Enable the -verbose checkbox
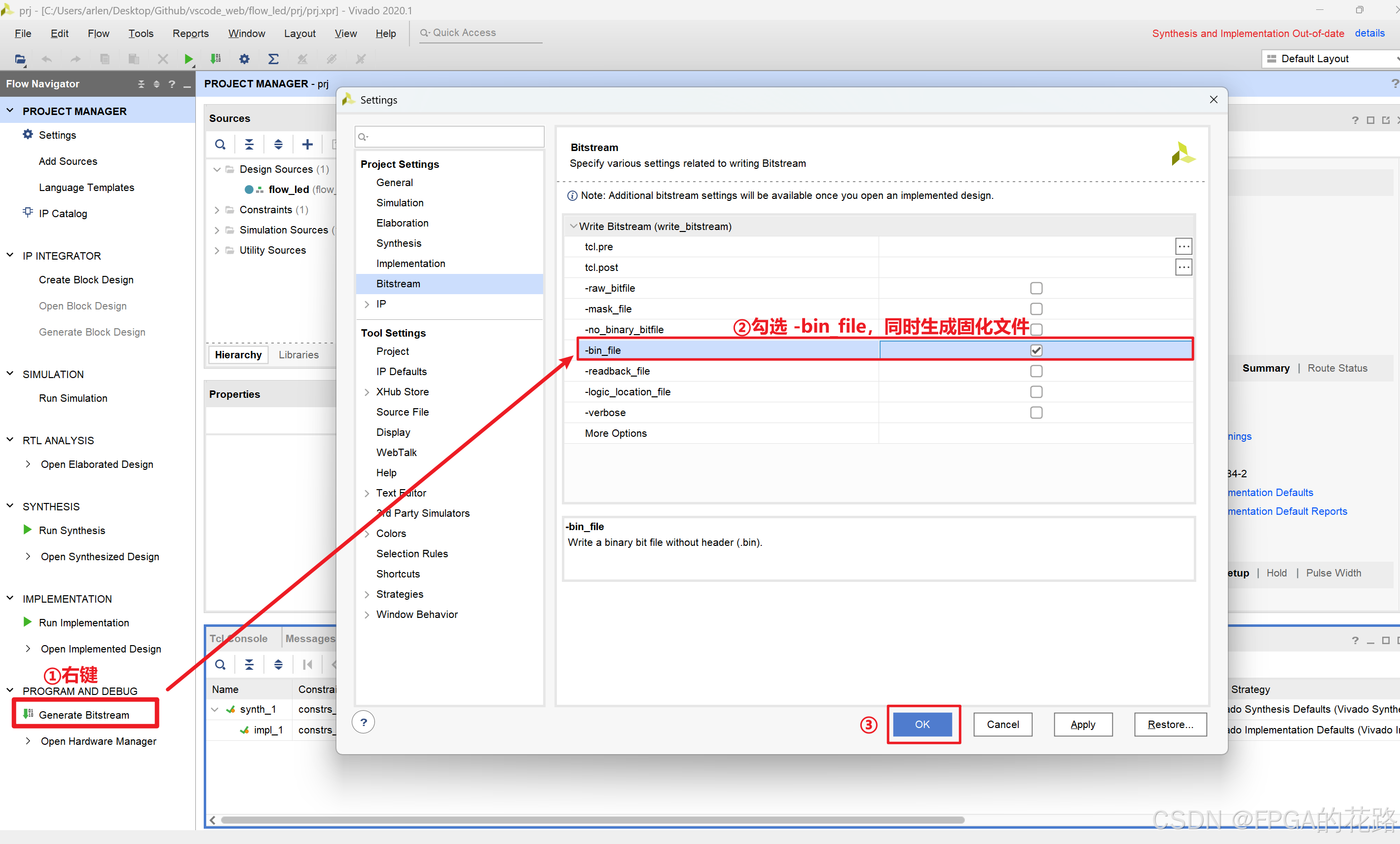The height and width of the screenshot is (844, 1400). click(1036, 413)
